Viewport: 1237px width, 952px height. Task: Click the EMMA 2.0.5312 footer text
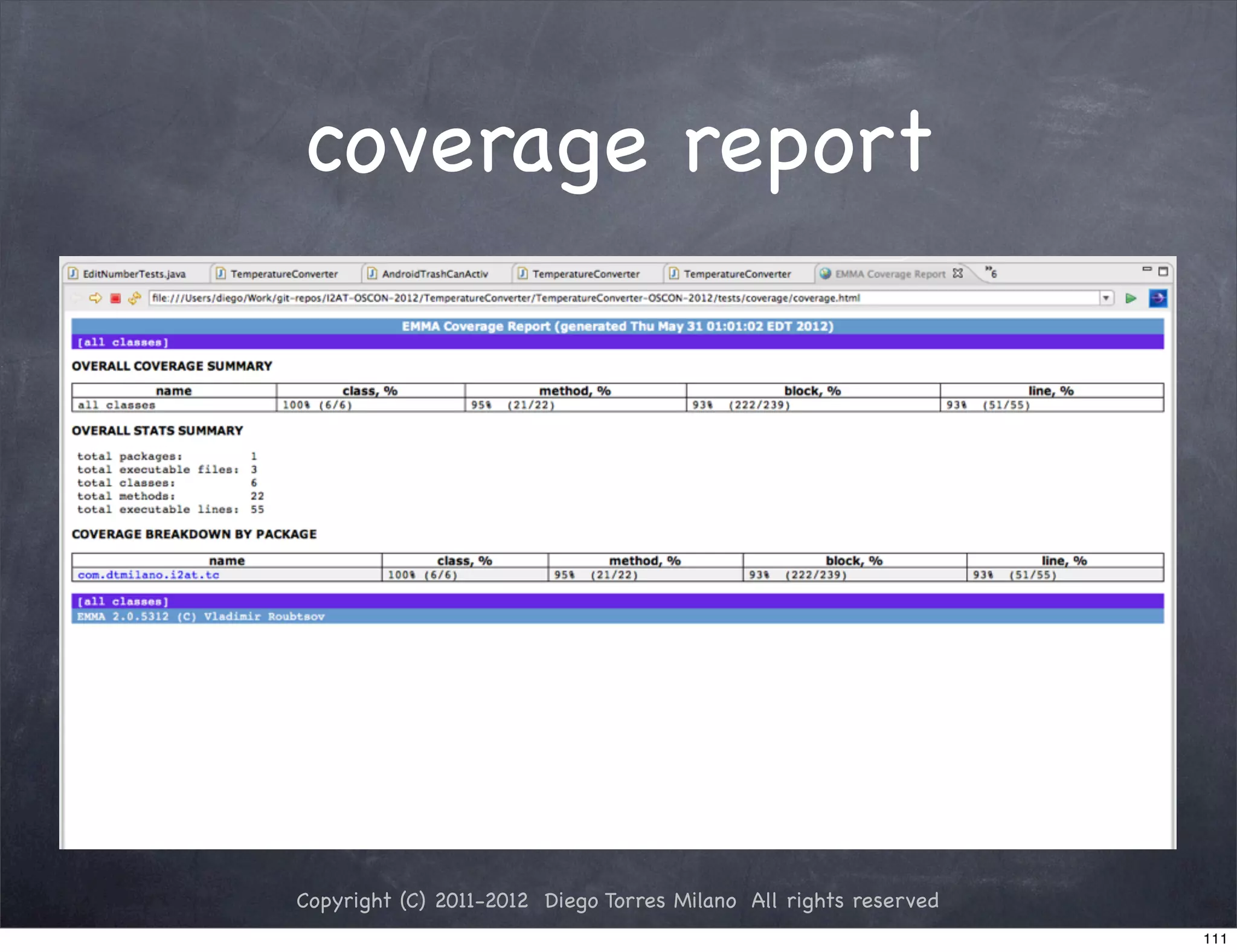(x=201, y=616)
